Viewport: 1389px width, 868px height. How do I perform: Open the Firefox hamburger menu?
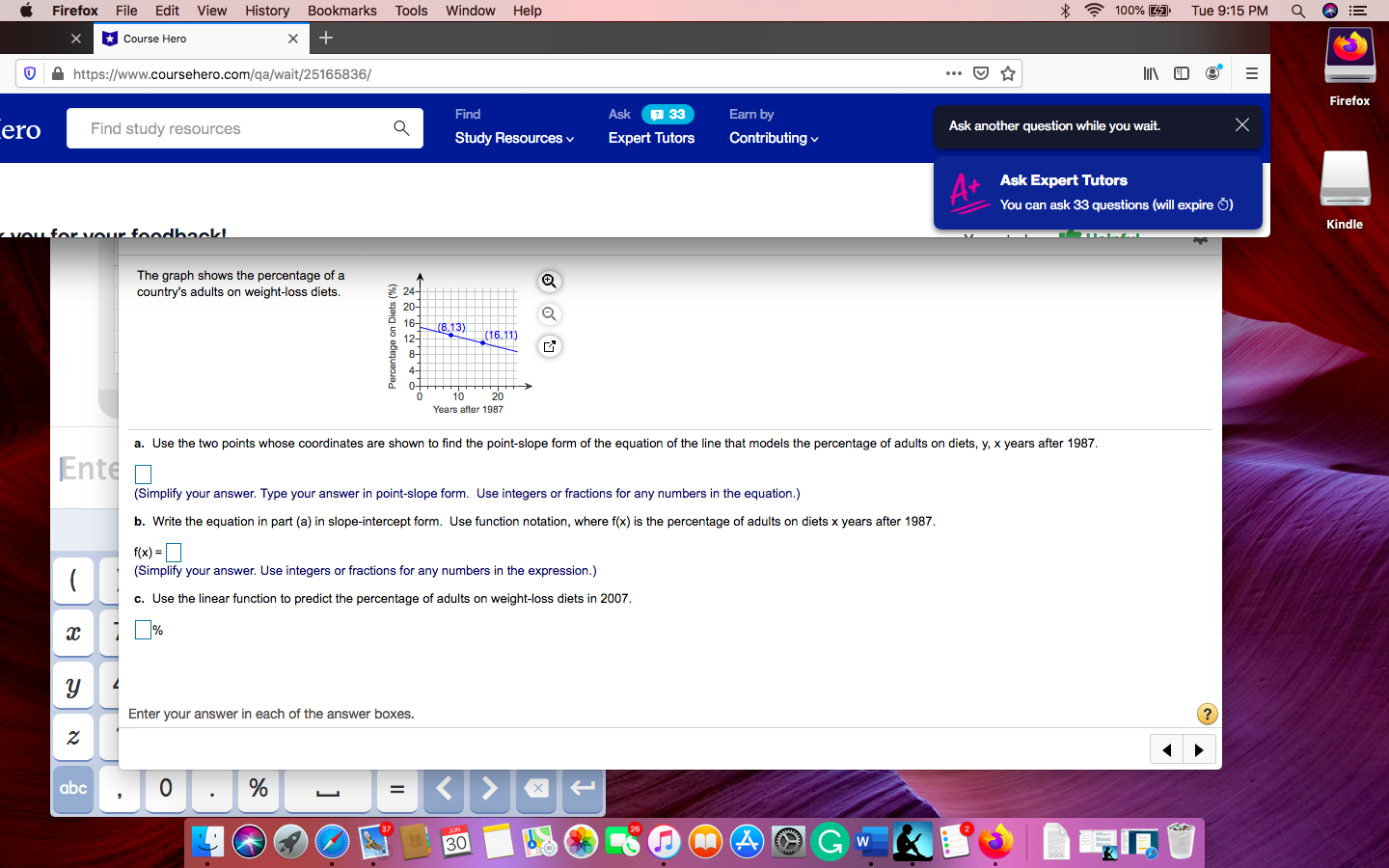[x=1252, y=73]
